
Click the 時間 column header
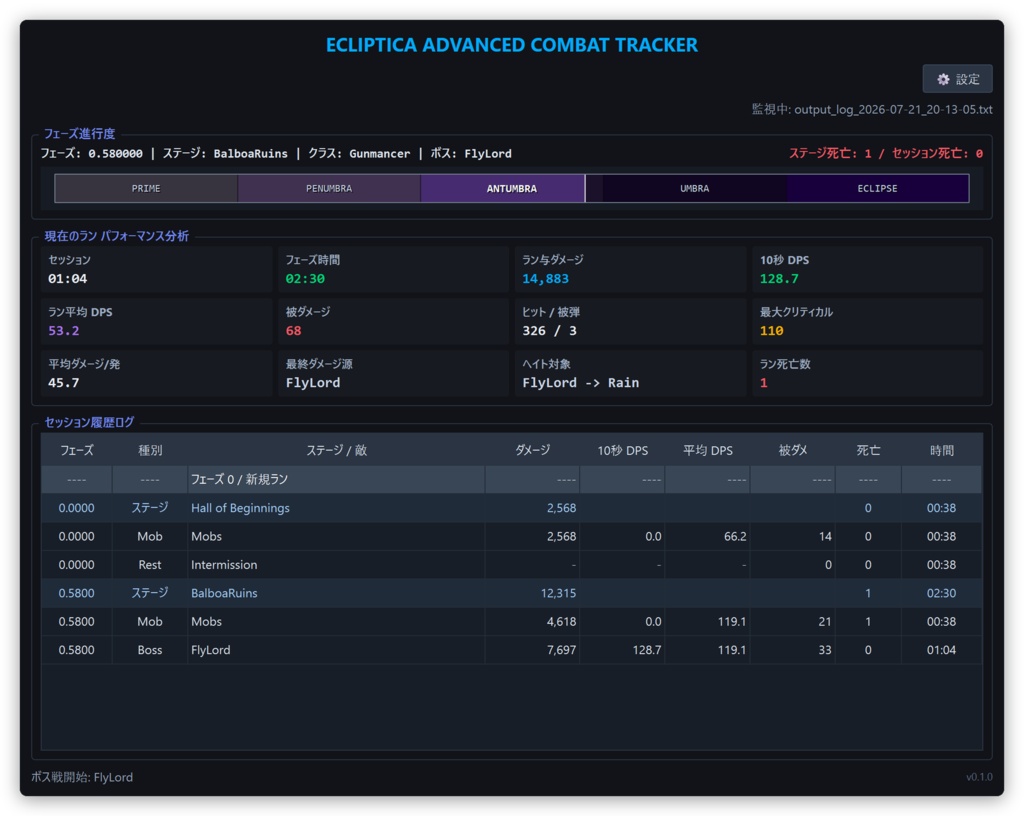[x=942, y=450]
